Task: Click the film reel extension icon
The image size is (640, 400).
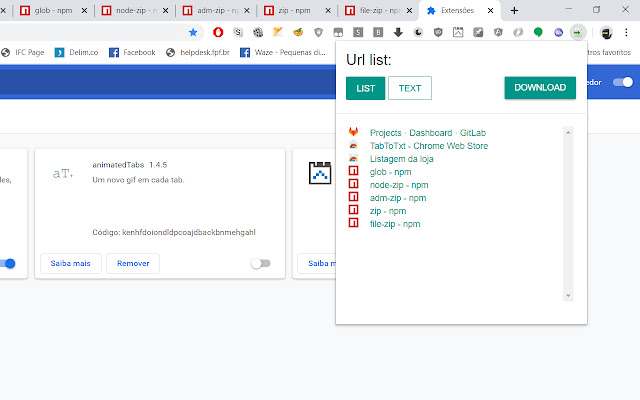Action: click(x=258, y=32)
